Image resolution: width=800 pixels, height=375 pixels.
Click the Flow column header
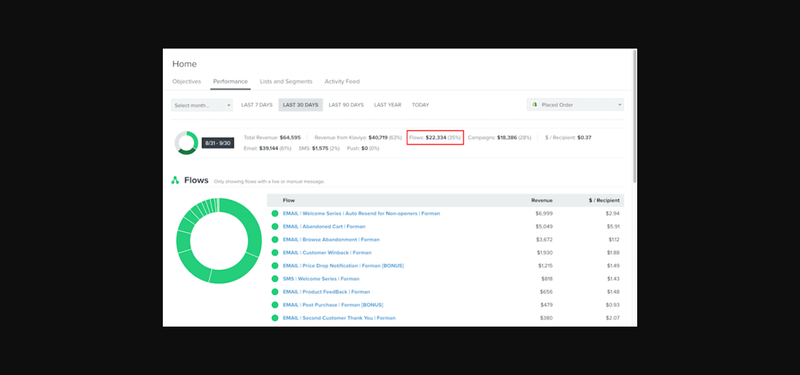[289, 201]
